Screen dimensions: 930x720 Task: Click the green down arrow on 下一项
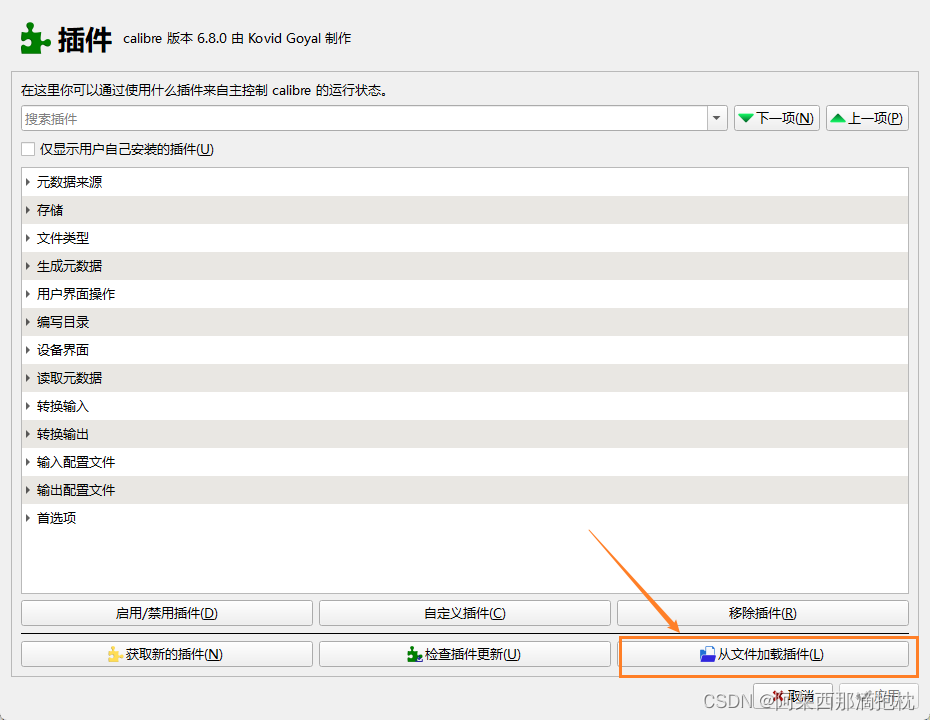746,118
